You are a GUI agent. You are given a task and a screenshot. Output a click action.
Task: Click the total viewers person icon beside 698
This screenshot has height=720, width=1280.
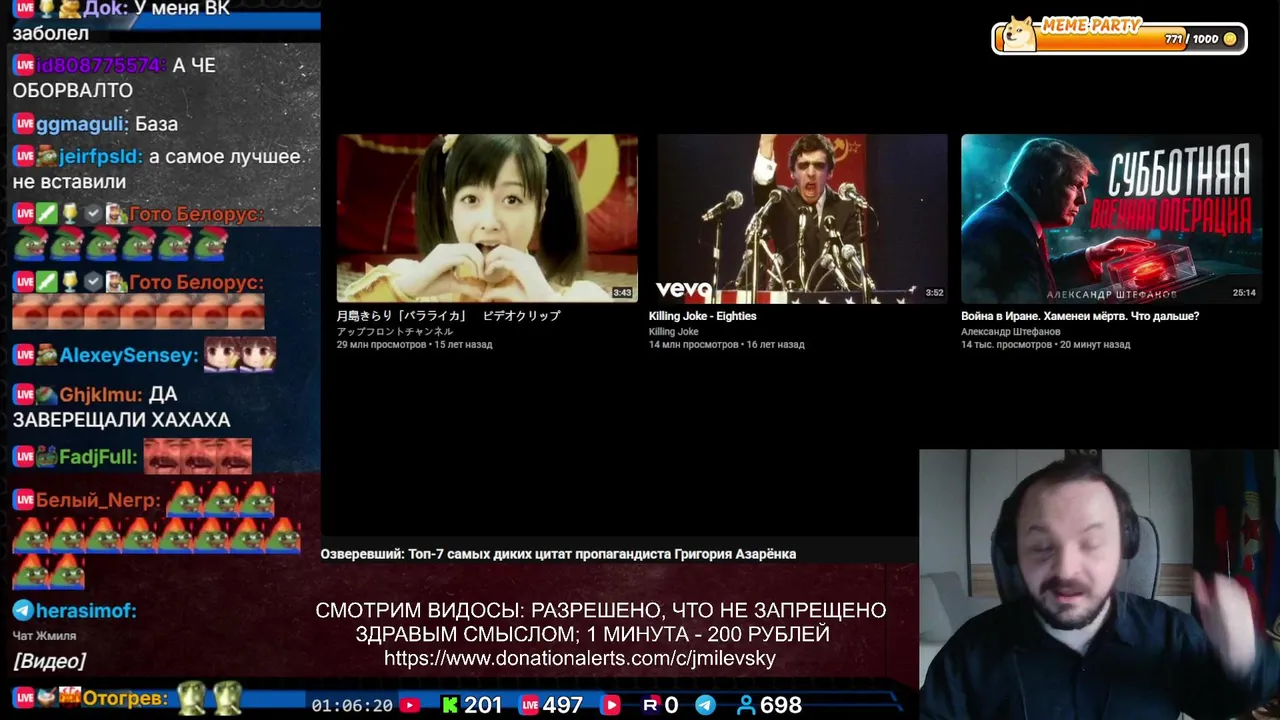click(745, 705)
